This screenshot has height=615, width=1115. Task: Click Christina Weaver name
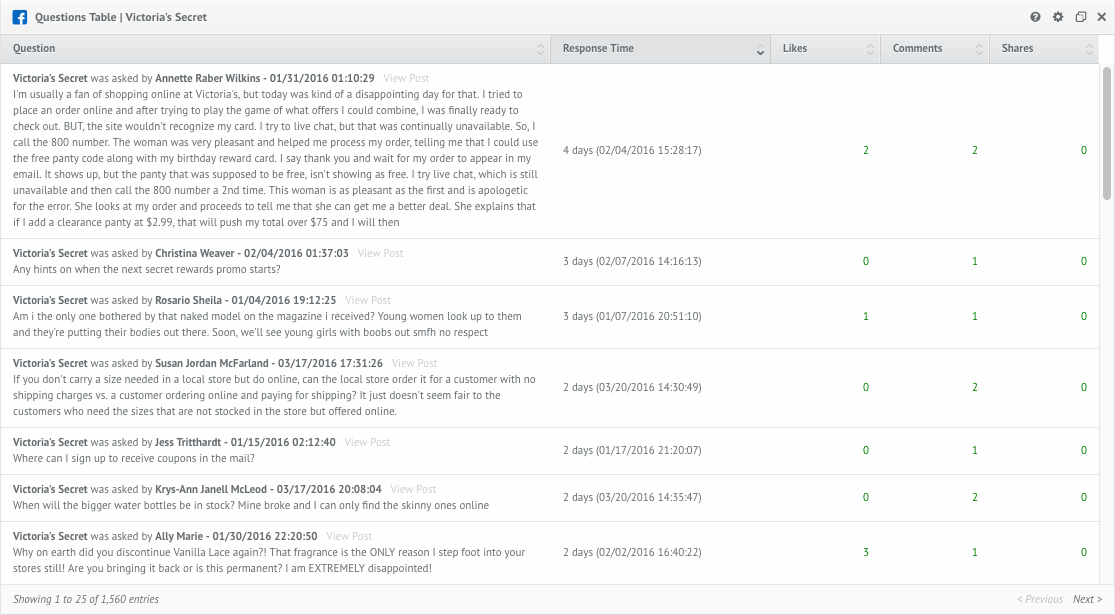pyautogui.click(x=195, y=253)
